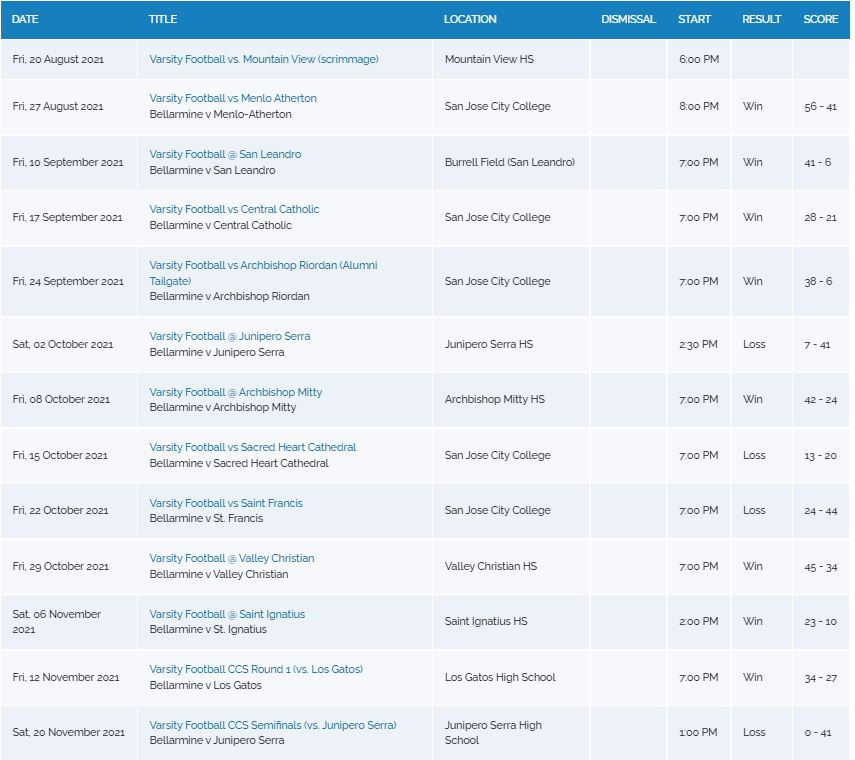Click the score 34 - 27
The image size is (855, 760).
pos(820,678)
